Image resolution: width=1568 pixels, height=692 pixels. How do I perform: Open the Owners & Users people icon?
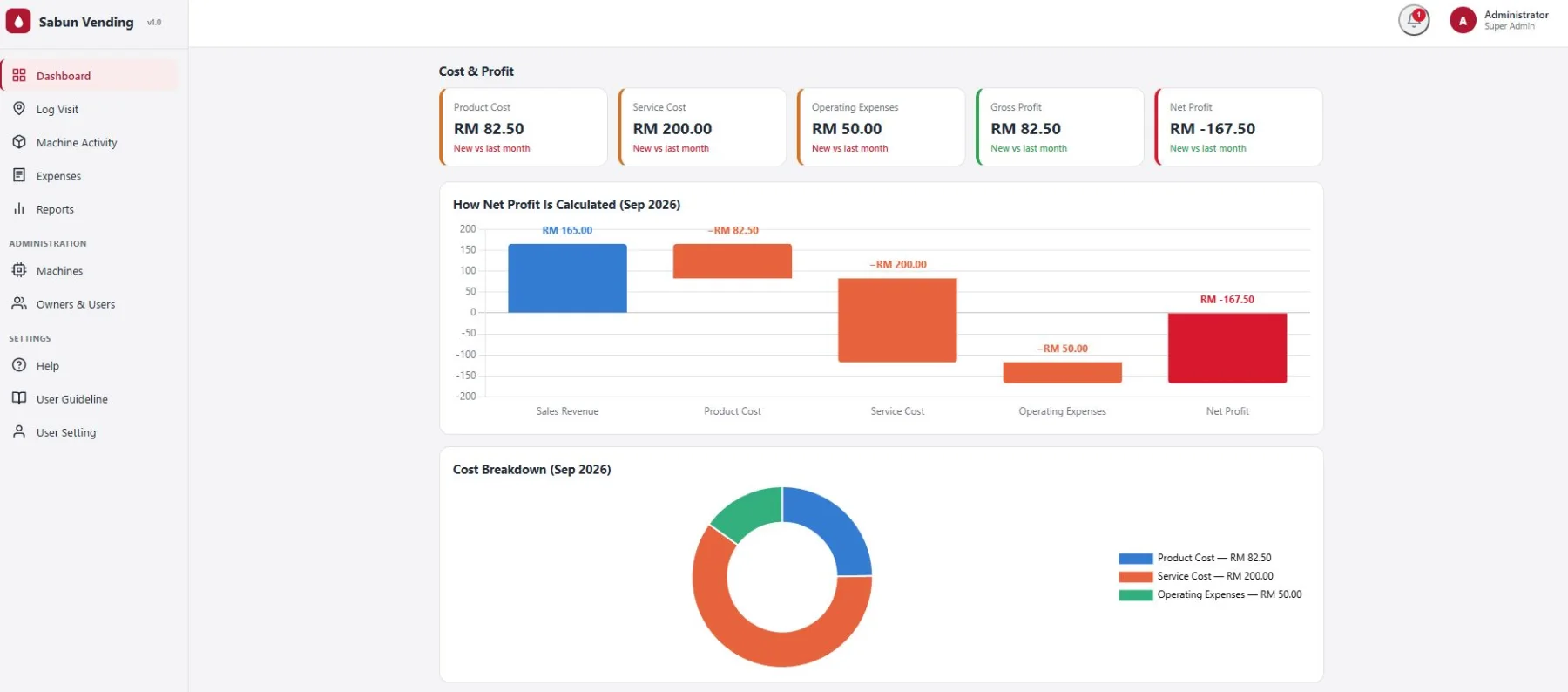point(19,304)
